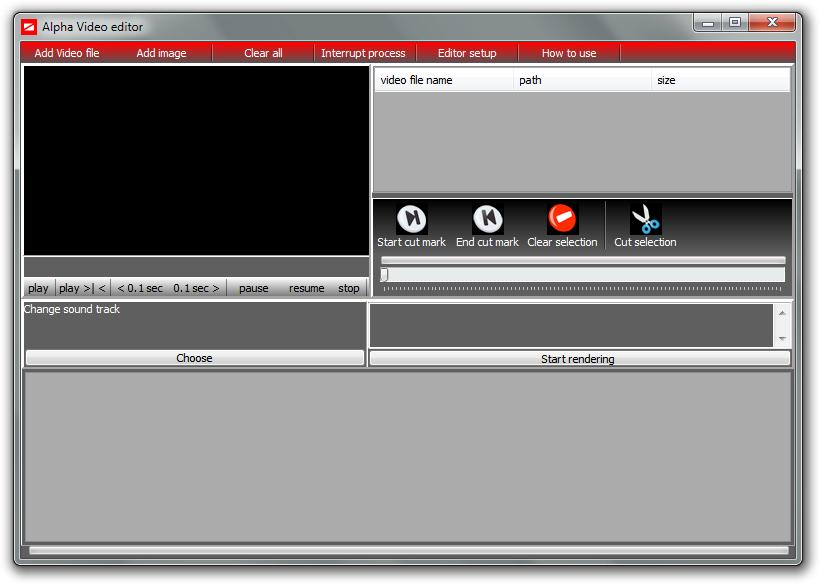Screen dimensions: 821x585
Task: Click the Cut selection scissors icon
Action: (645, 219)
